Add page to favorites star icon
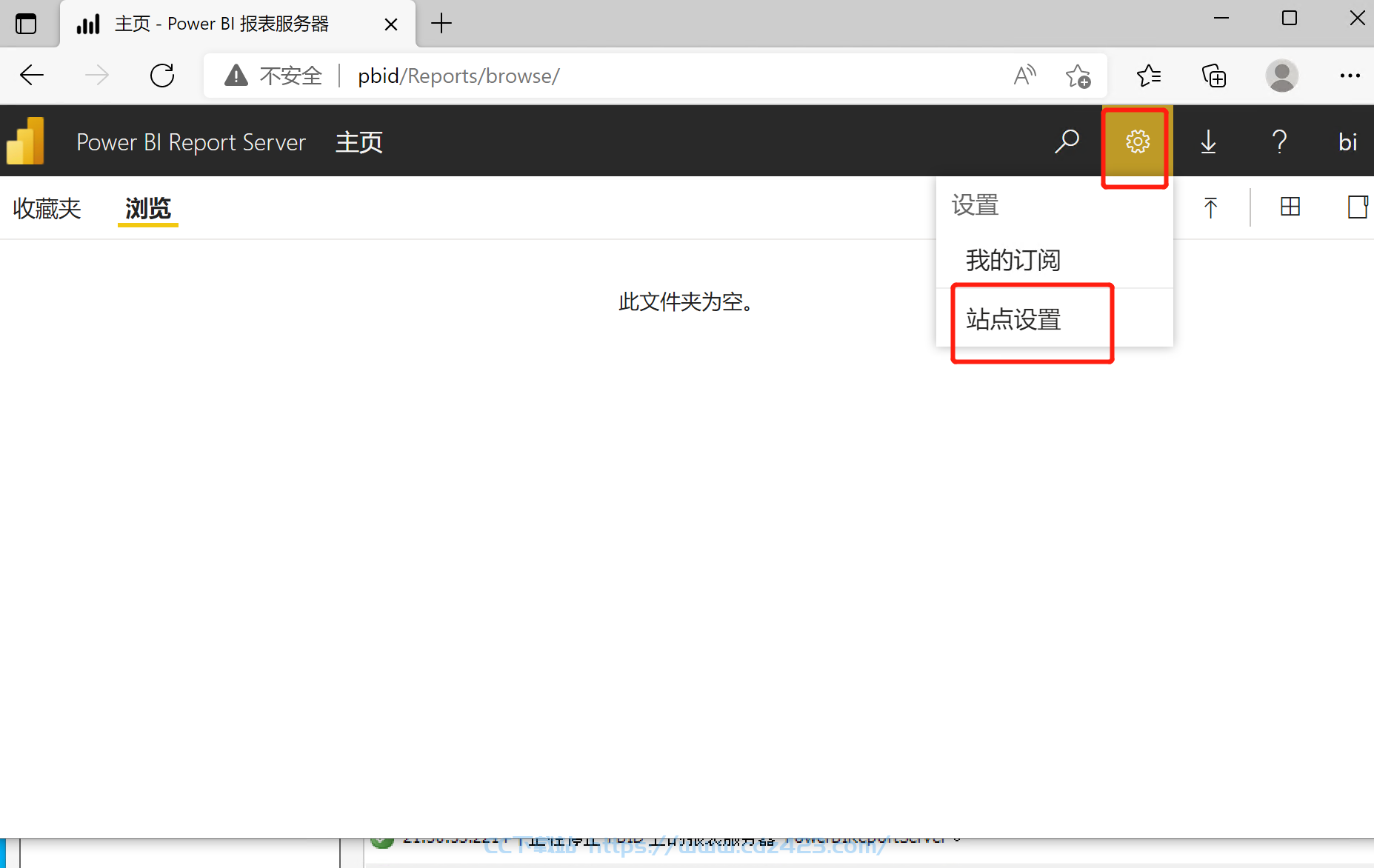1374x868 pixels. (1078, 76)
